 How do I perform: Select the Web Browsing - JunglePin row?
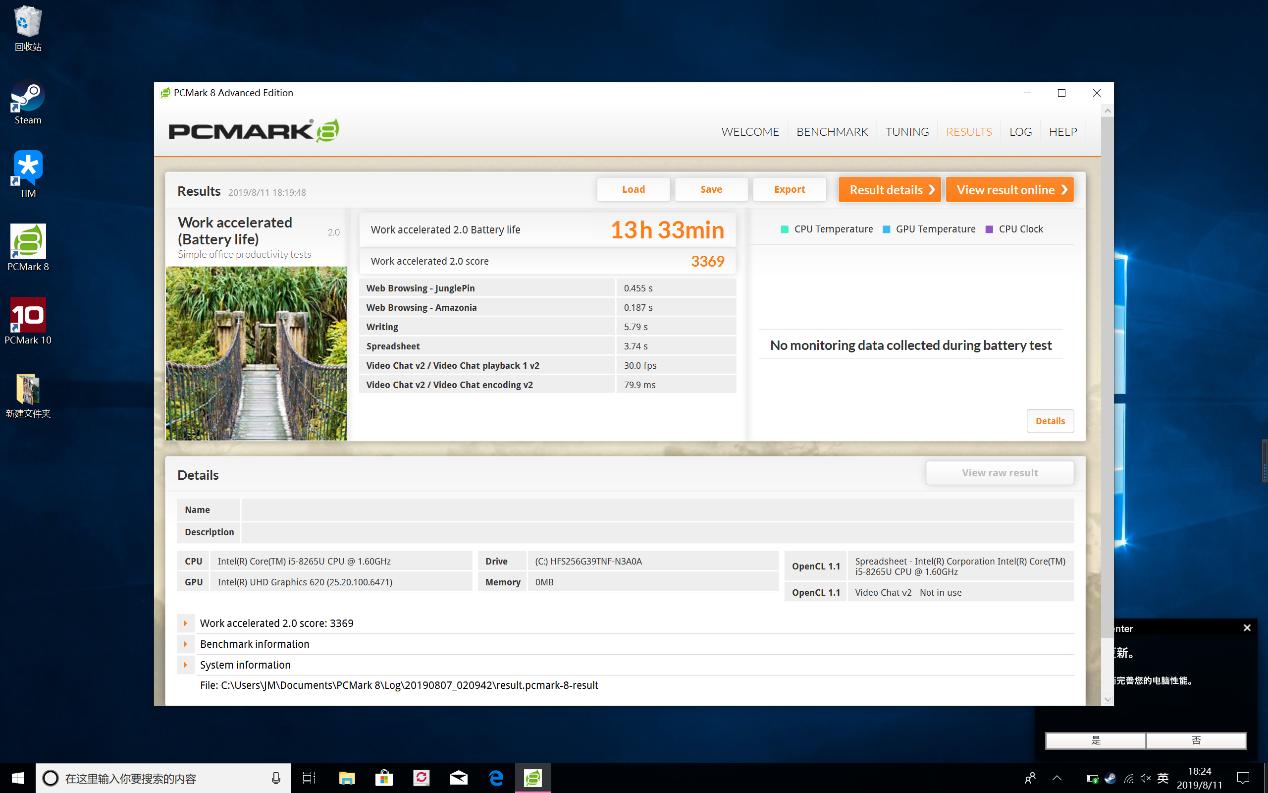coord(548,288)
